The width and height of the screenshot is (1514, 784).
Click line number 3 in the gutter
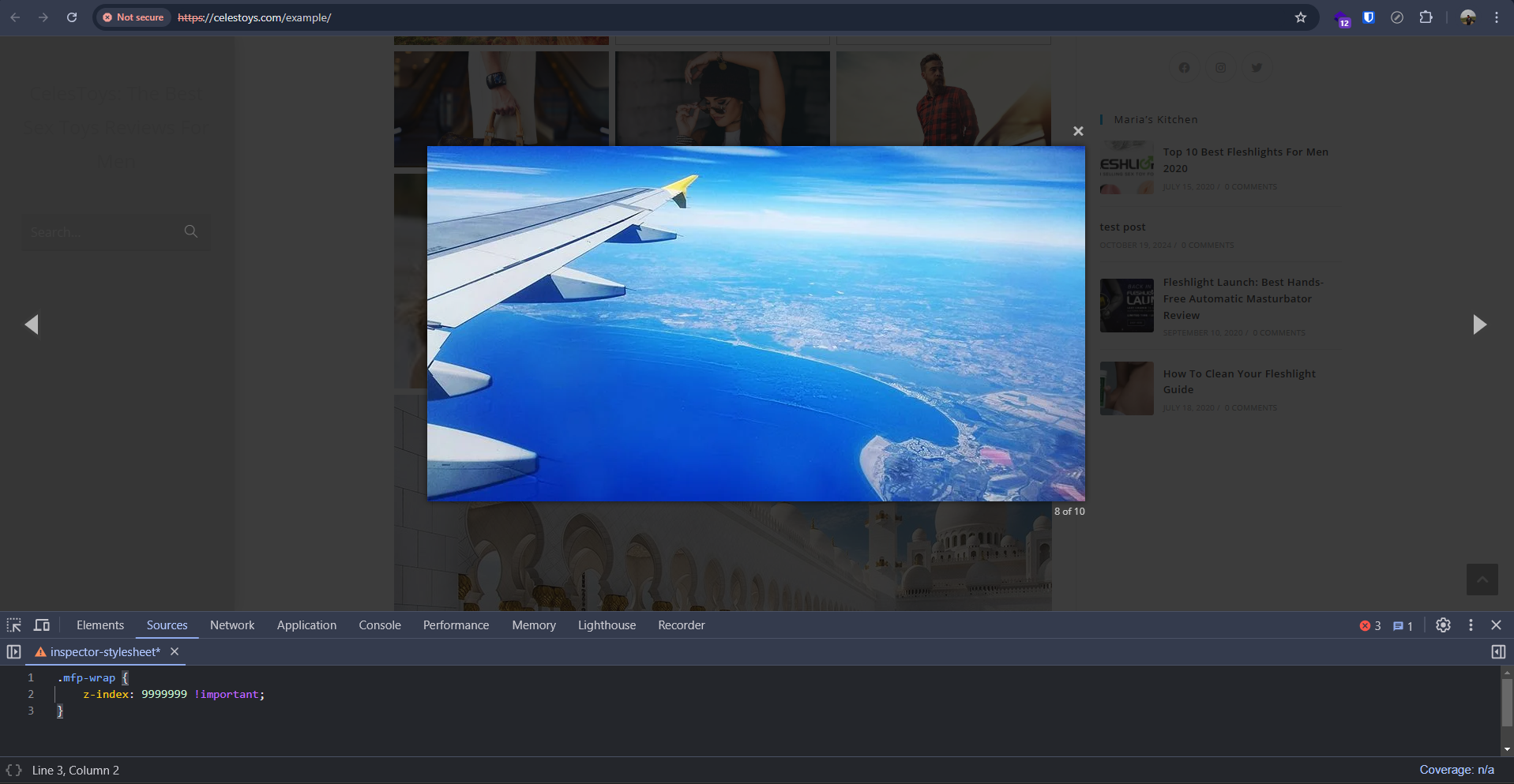[x=31, y=711]
